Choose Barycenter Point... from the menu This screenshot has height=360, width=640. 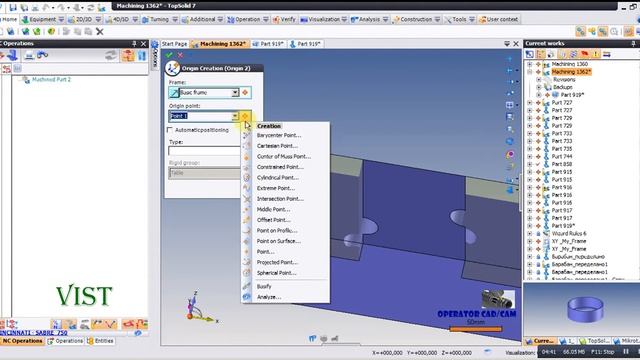(279, 135)
